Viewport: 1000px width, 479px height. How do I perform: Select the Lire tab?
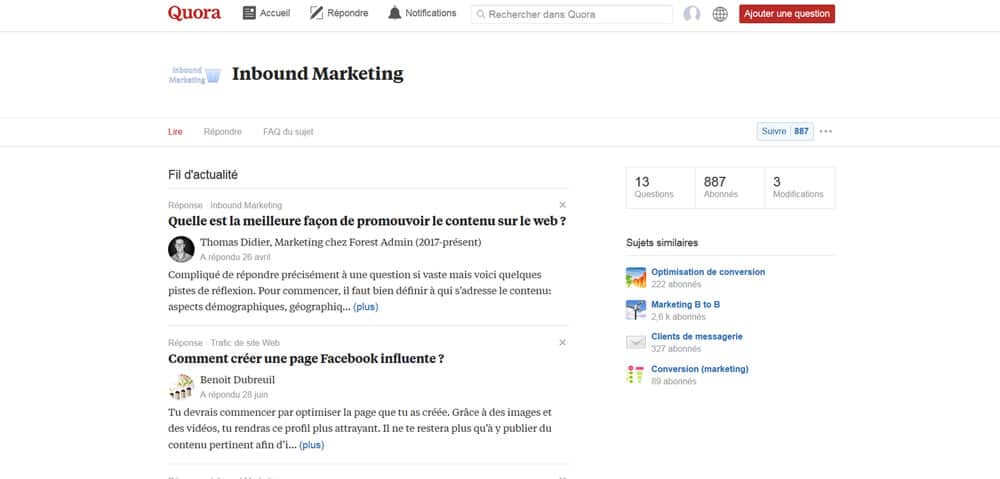tap(175, 131)
